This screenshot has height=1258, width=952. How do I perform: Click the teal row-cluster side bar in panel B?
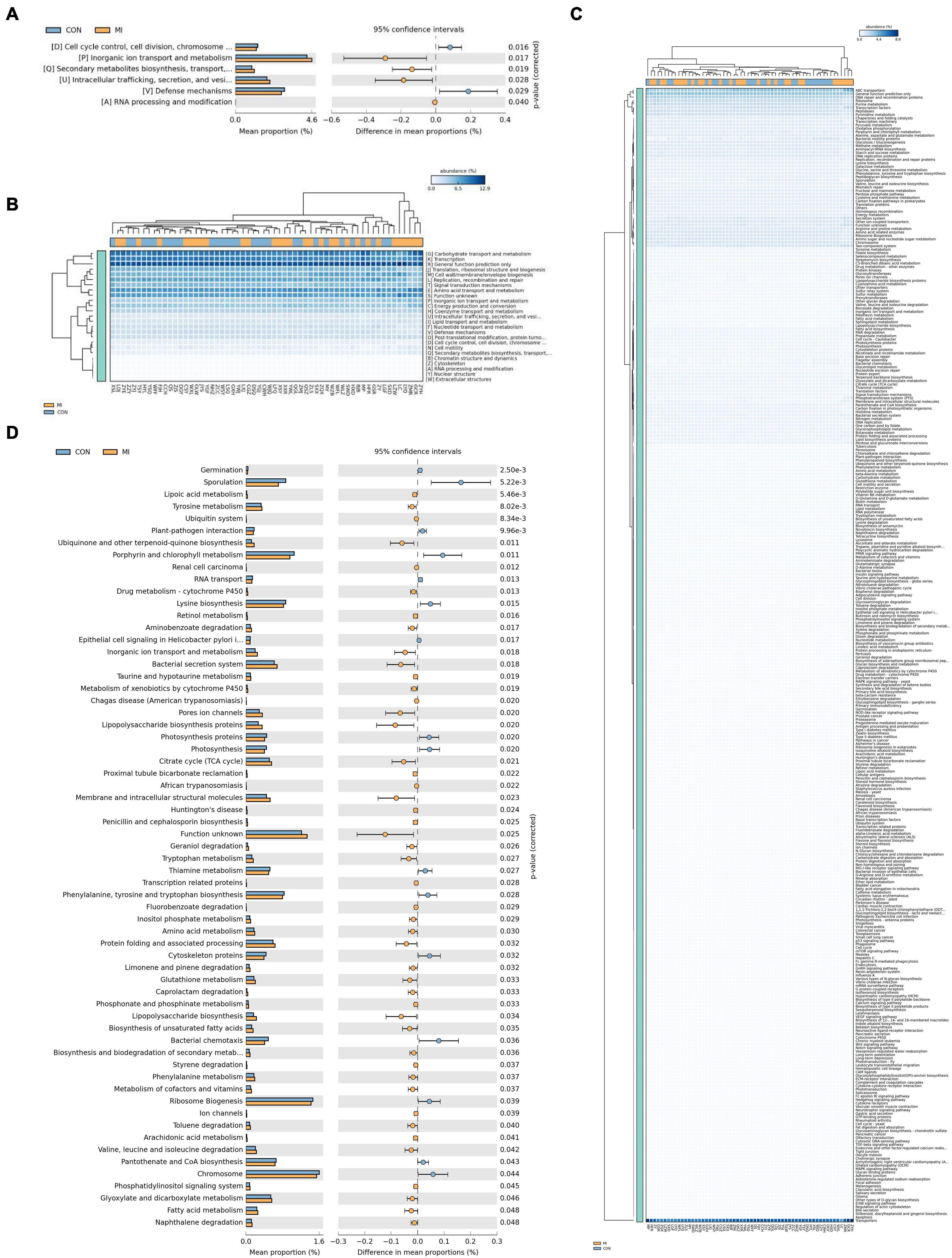pos(101,316)
